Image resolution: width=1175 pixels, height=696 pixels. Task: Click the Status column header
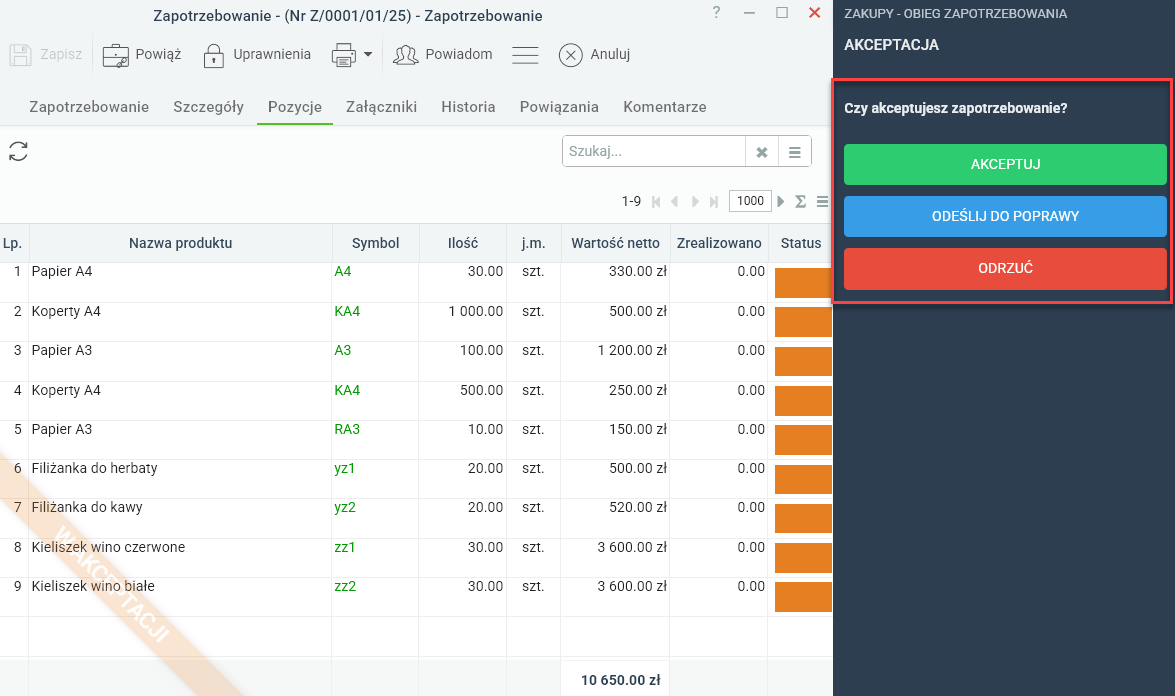point(800,243)
